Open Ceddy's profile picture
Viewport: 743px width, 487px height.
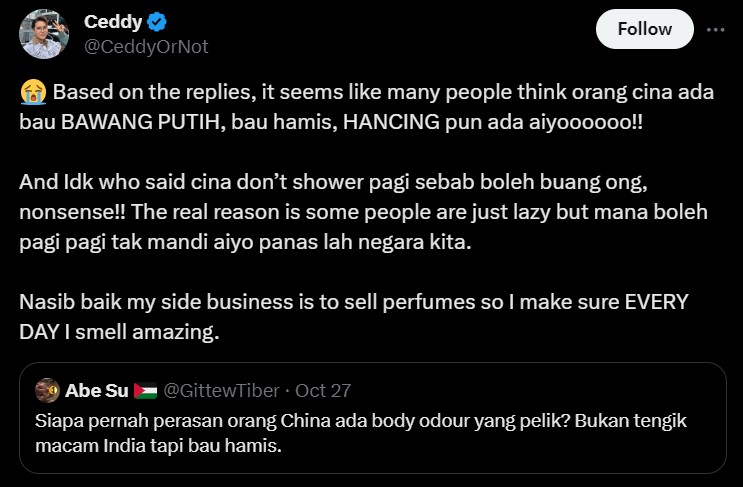44,34
